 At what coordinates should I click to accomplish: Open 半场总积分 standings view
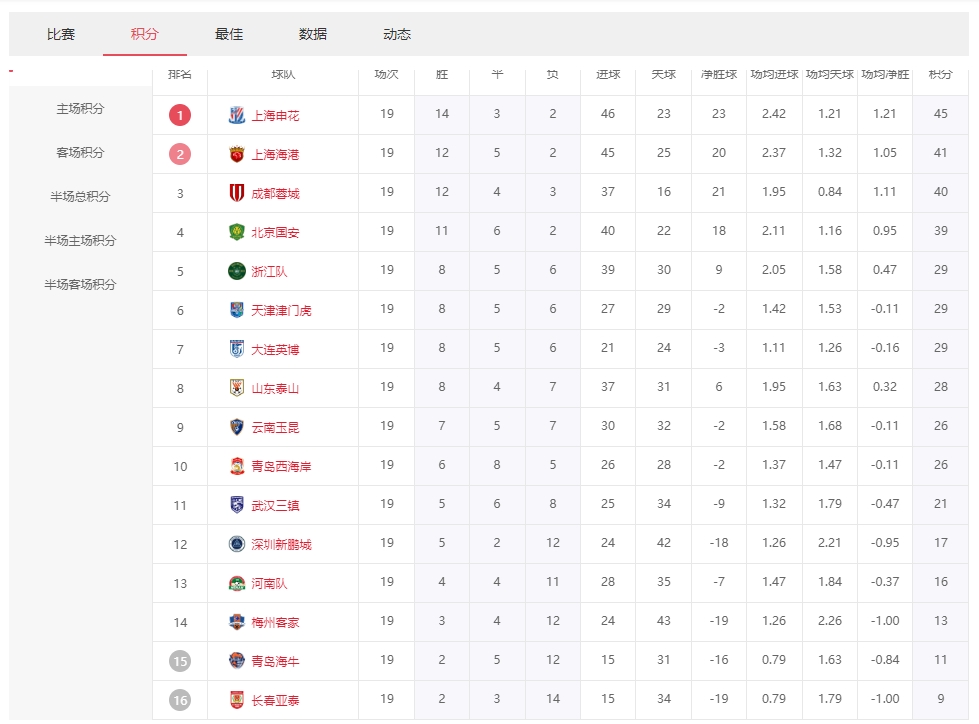coord(80,197)
